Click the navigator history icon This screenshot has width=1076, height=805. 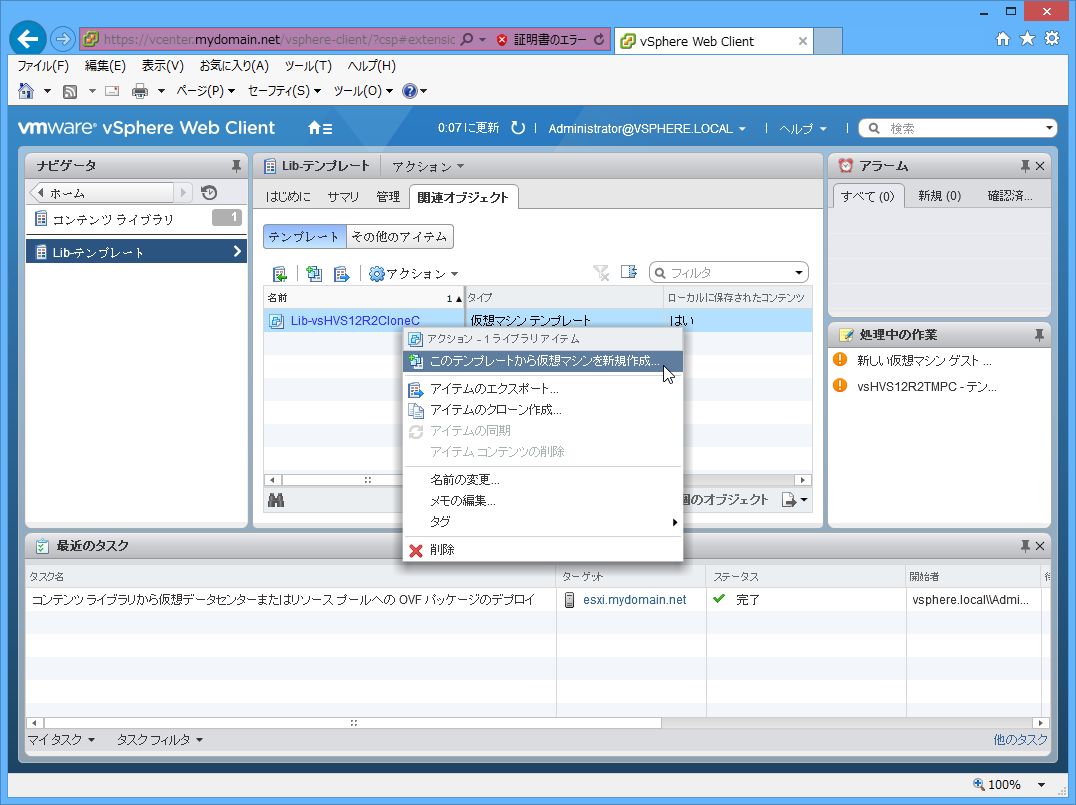[209, 193]
